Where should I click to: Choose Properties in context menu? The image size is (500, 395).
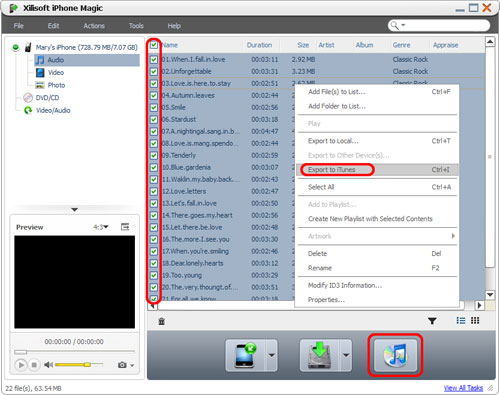[377, 300]
